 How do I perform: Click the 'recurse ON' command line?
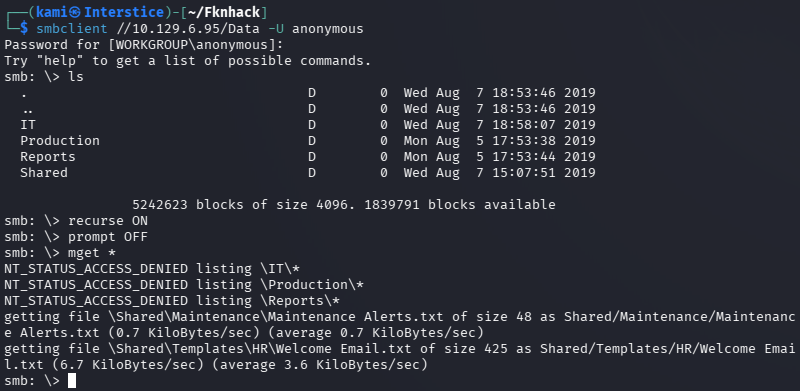pos(76,221)
